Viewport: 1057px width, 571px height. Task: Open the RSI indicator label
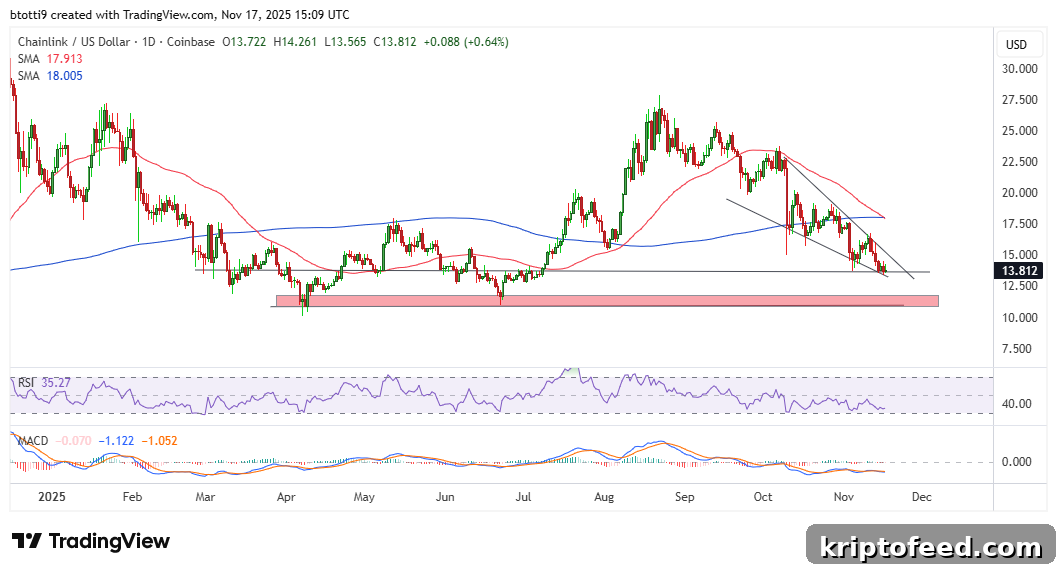(x=26, y=383)
